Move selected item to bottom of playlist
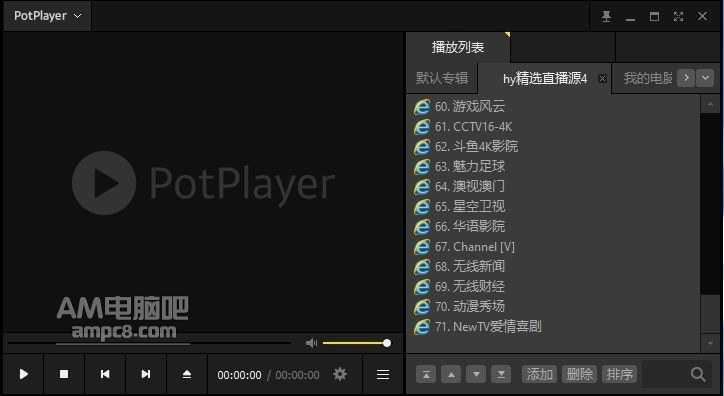This screenshot has height=396, width=724. (x=501, y=374)
